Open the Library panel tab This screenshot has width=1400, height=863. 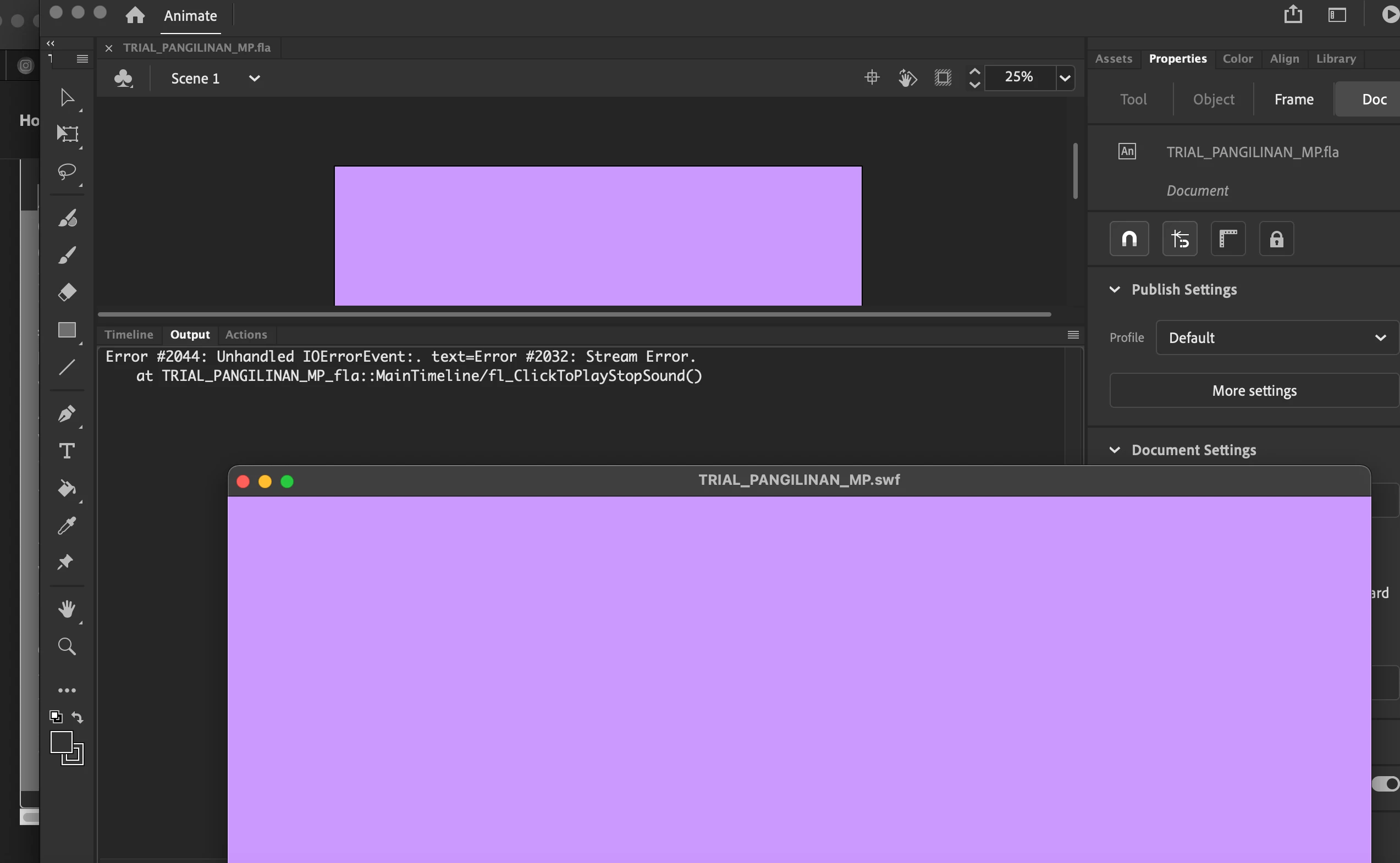coord(1336,58)
